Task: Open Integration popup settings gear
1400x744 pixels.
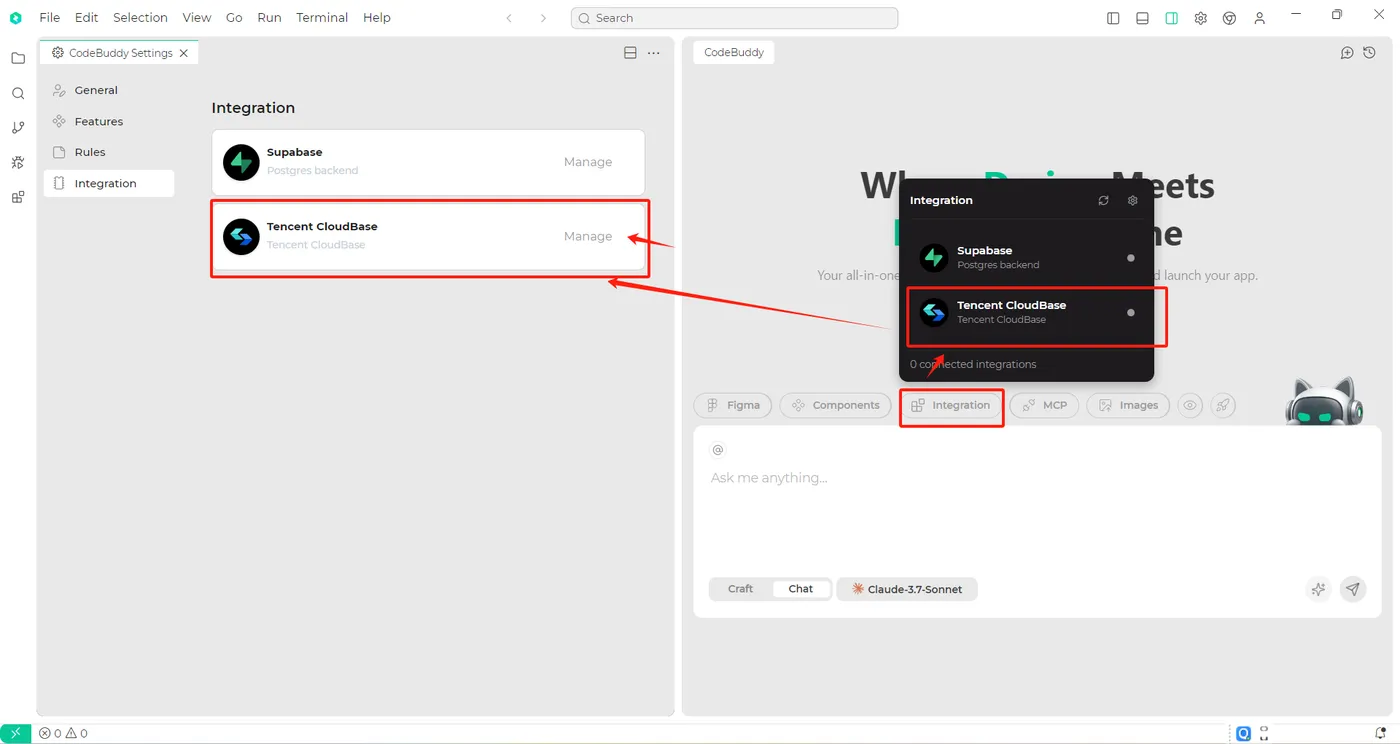Action: pyautogui.click(x=1132, y=200)
